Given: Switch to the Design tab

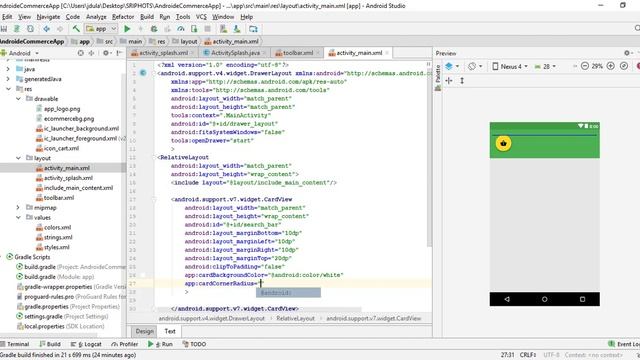Looking at the screenshot, I should pos(144,331).
